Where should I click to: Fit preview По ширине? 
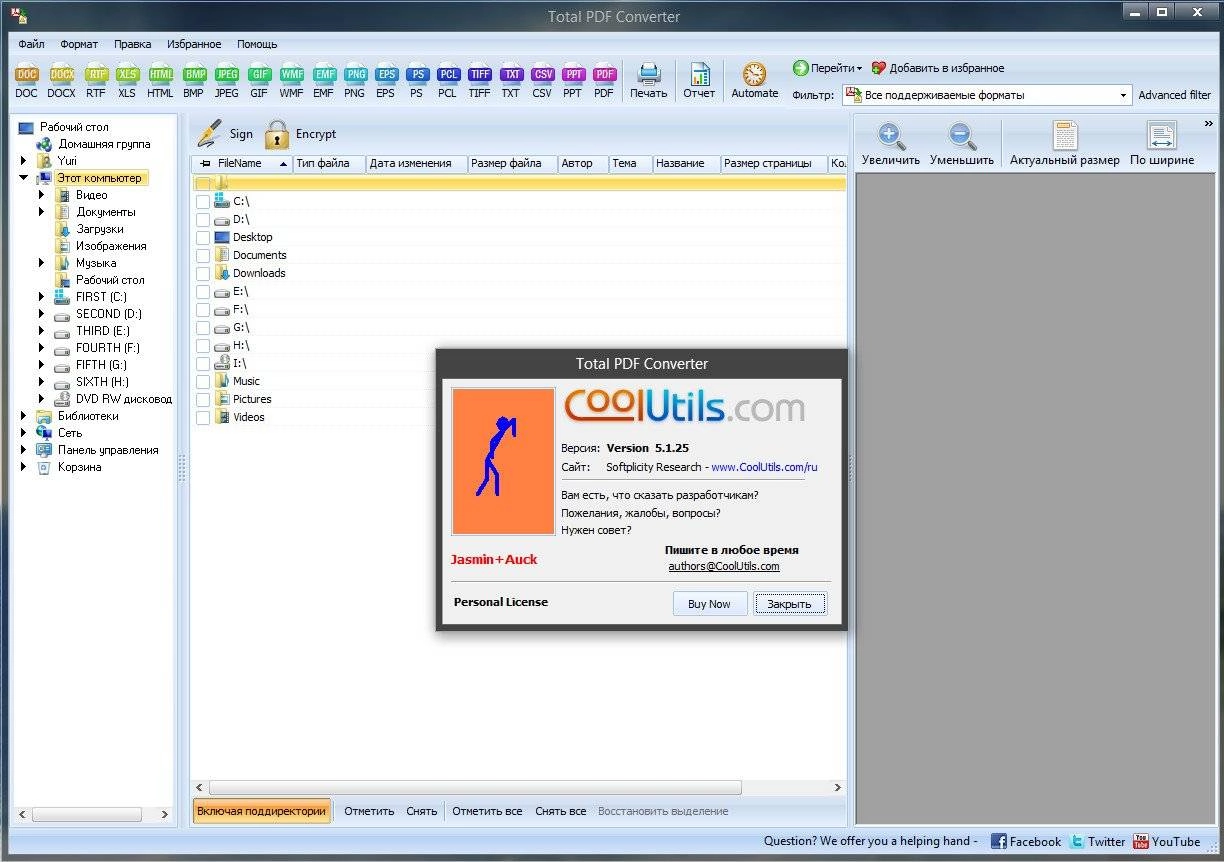click(1162, 143)
